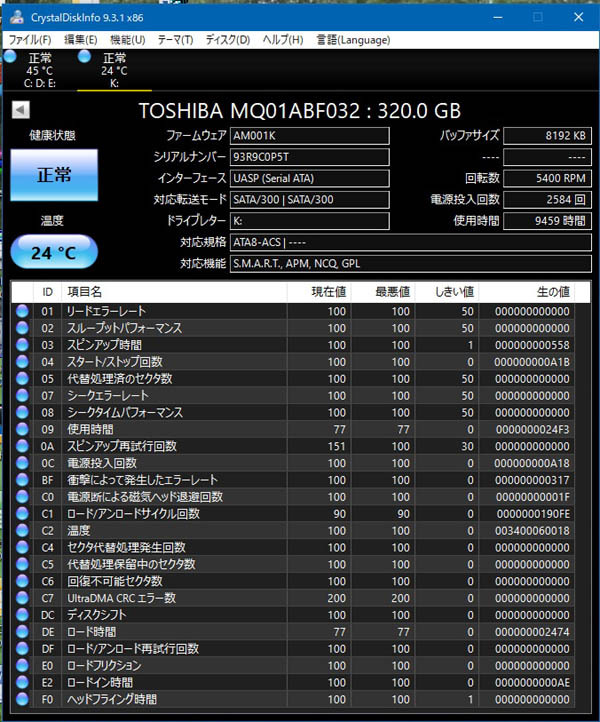The height and width of the screenshot is (722, 600).
Task: Click the status orb for ID C4 row
Action: tap(22, 547)
